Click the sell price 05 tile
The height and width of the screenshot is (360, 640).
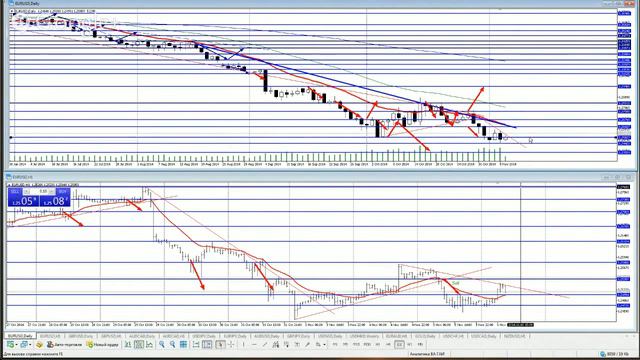(23, 201)
